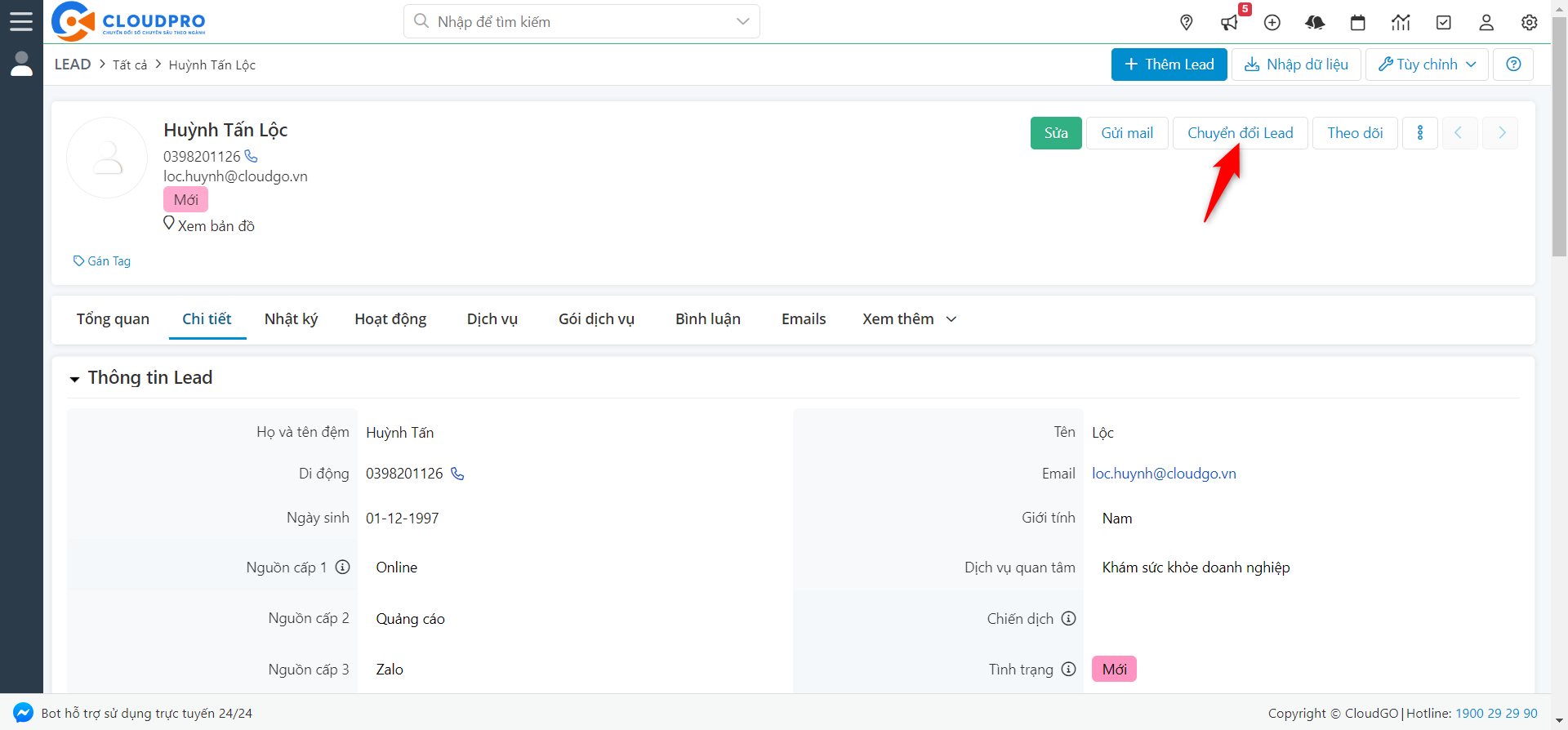Open the Gói dịch vụ tab
The image size is (1568, 730).
tap(596, 319)
